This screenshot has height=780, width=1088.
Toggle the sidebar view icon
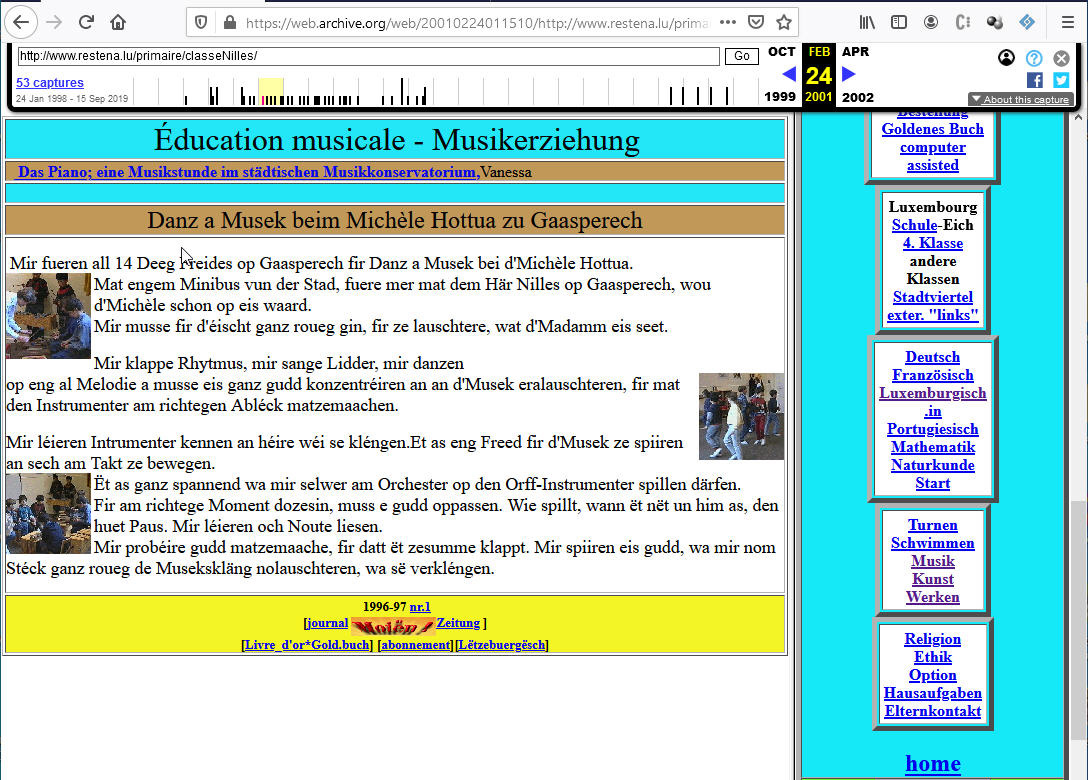(899, 22)
